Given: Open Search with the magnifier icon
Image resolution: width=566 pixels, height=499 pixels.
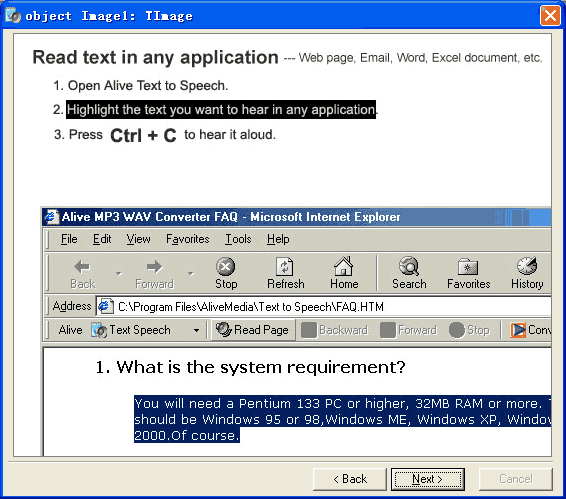Looking at the screenshot, I should 409,266.
